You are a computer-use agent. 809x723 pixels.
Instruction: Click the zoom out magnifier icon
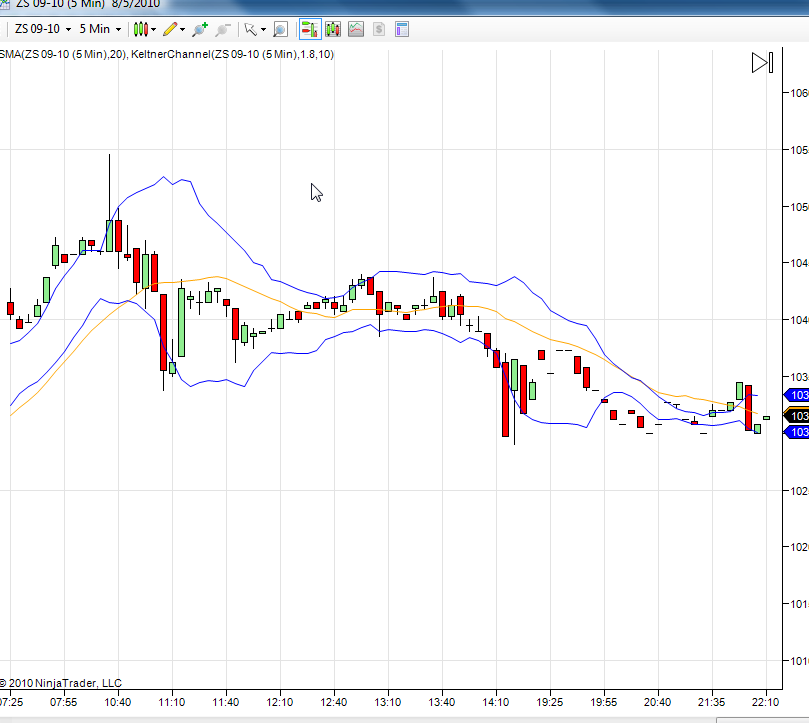pyautogui.click(x=223, y=29)
